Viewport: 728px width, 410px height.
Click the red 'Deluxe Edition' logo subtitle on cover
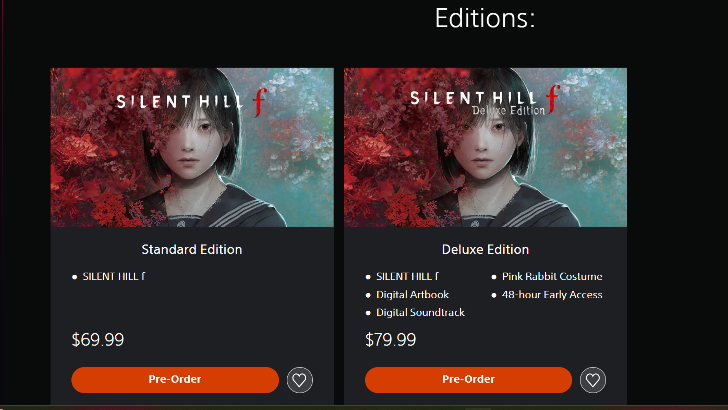tap(508, 110)
